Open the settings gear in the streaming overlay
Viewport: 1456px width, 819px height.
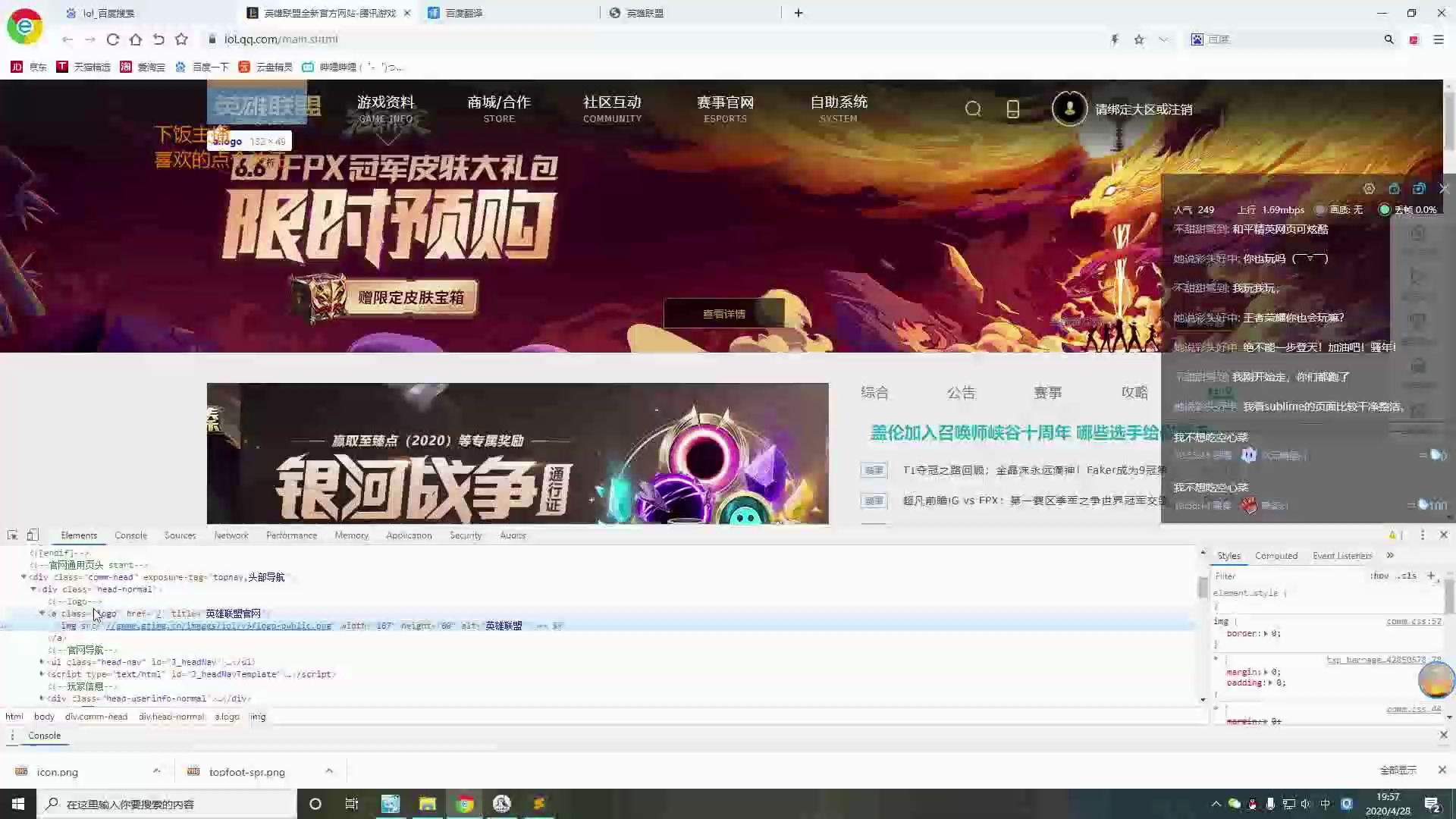pyautogui.click(x=1369, y=189)
